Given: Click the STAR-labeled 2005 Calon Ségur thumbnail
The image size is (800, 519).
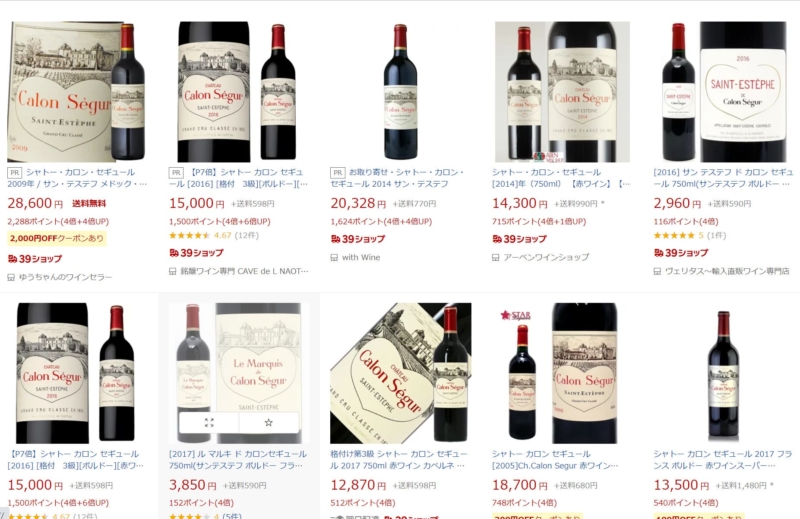Looking at the screenshot, I should (x=561, y=373).
